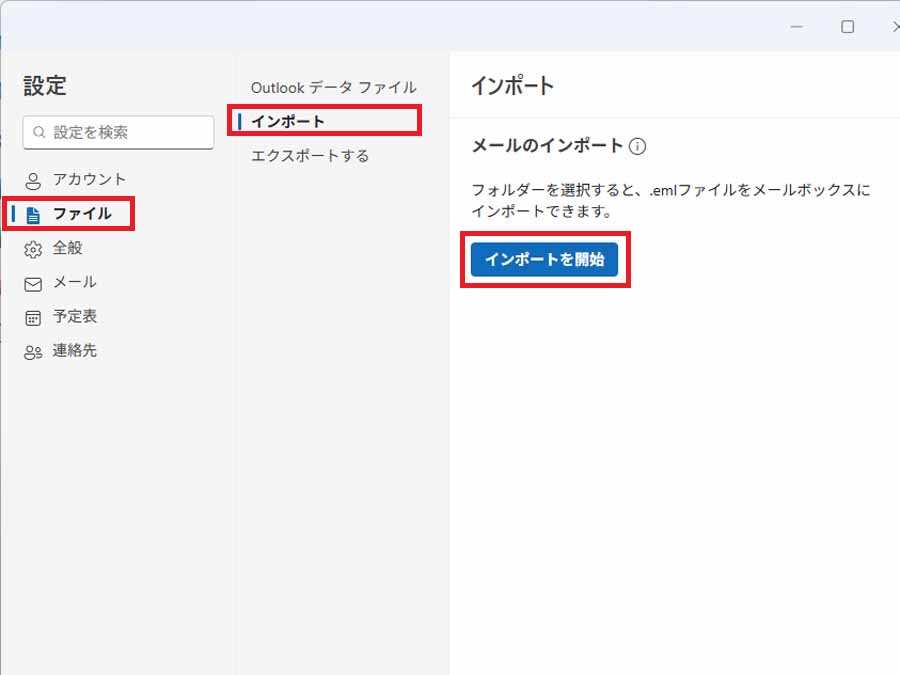This screenshot has width=900, height=675.
Task: Click the calendar icon beside 予定表
Action: click(x=34, y=318)
